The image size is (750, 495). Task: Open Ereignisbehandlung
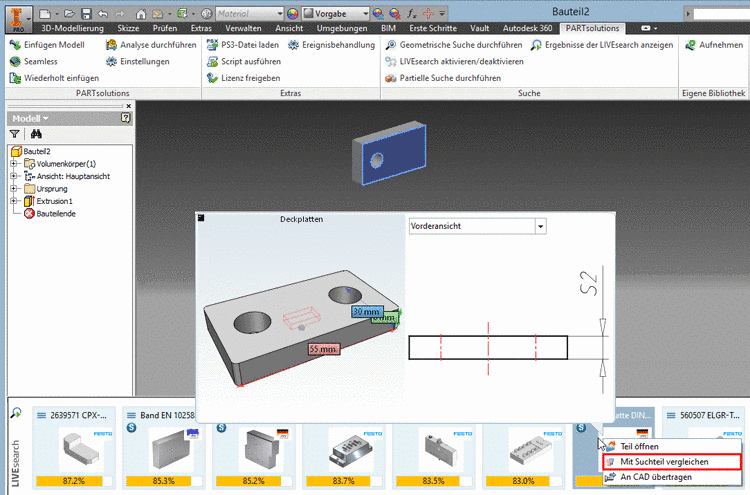click(331, 45)
